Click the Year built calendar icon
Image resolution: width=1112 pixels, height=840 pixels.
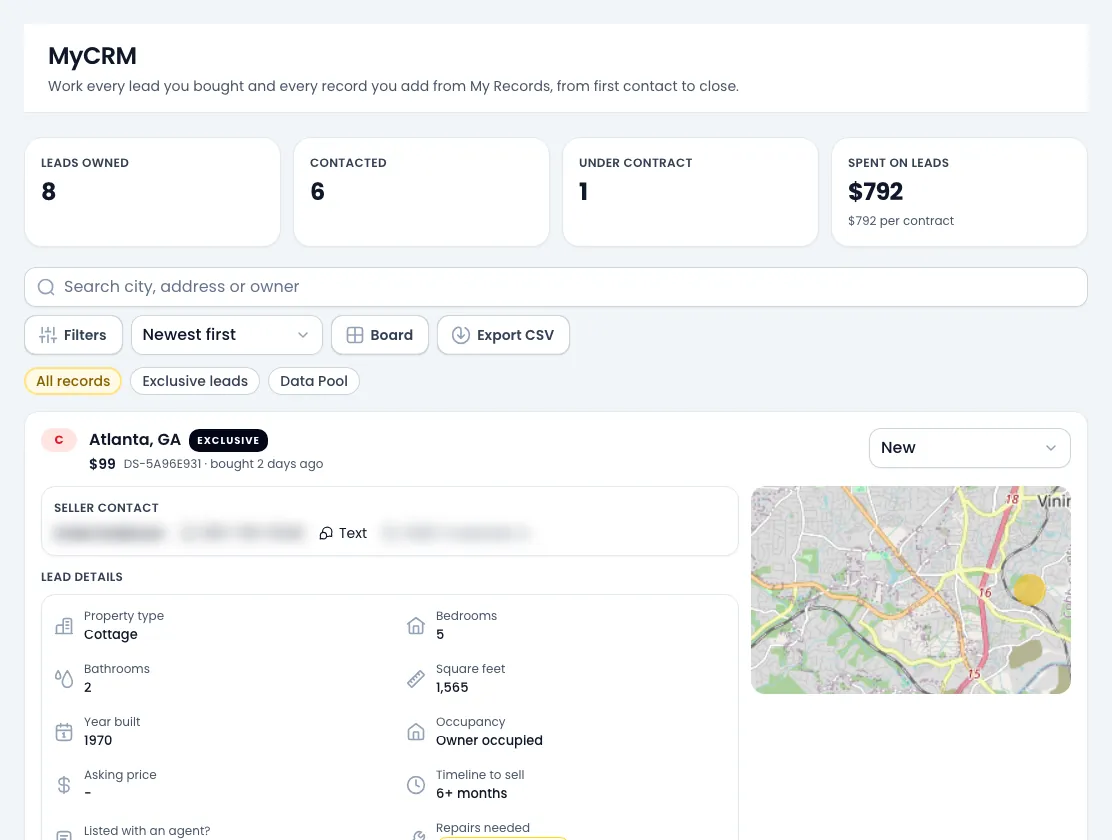tap(64, 731)
